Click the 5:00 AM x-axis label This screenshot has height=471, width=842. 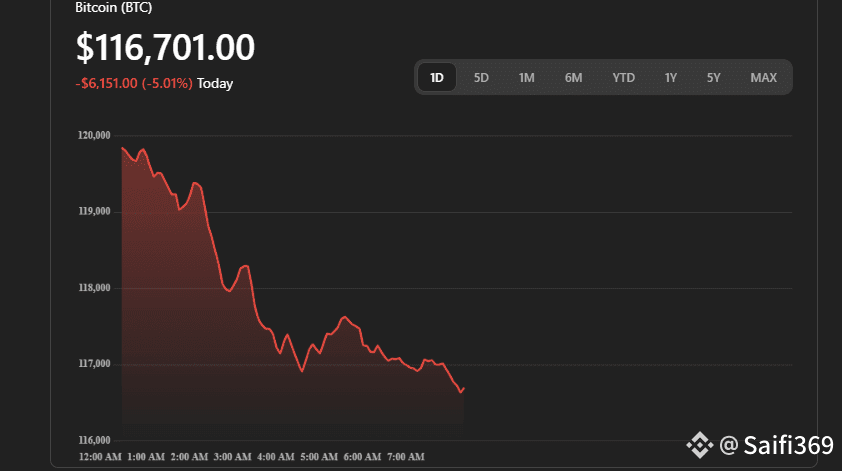(x=319, y=457)
